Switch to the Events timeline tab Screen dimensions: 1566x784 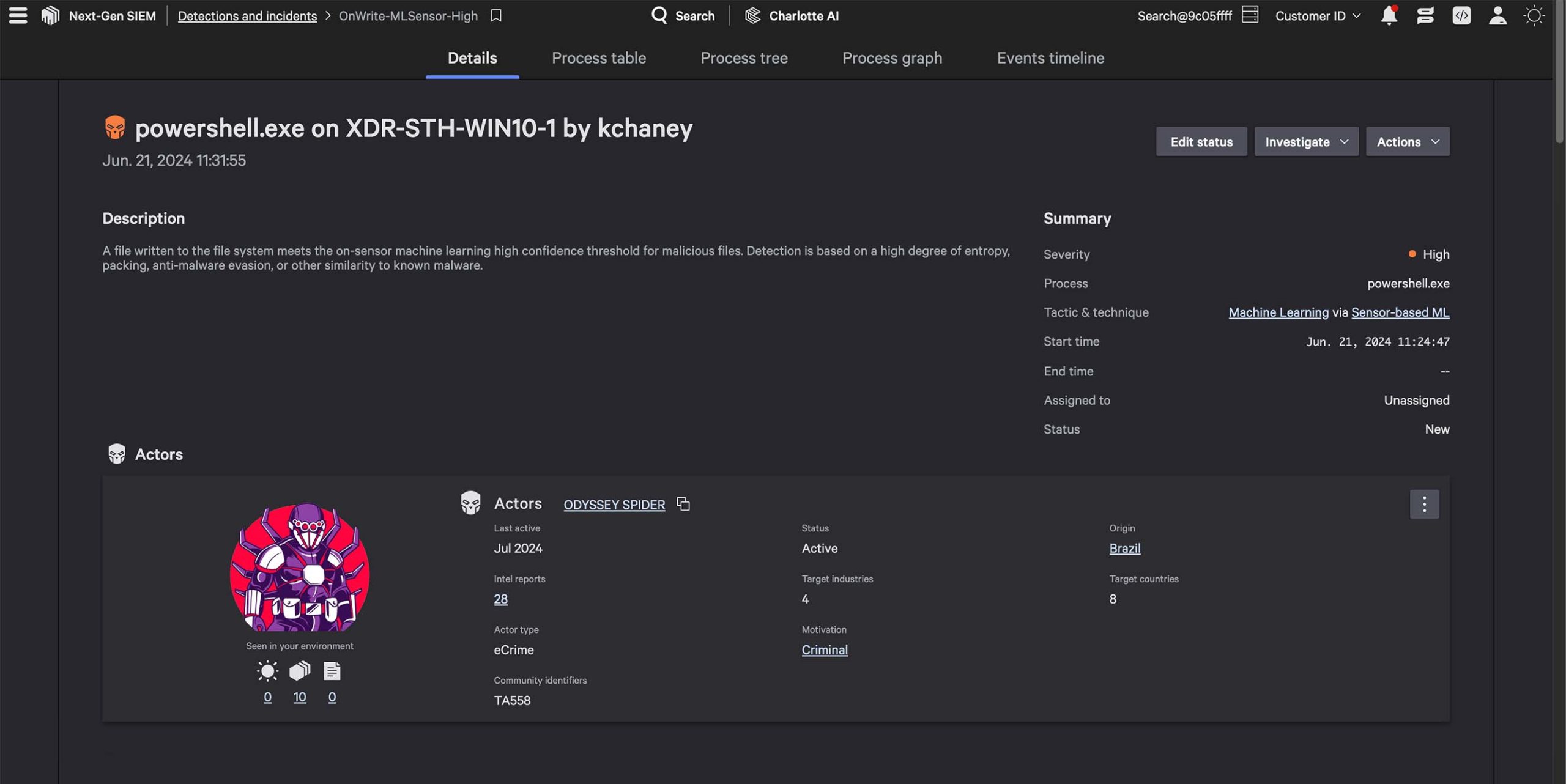1050,58
